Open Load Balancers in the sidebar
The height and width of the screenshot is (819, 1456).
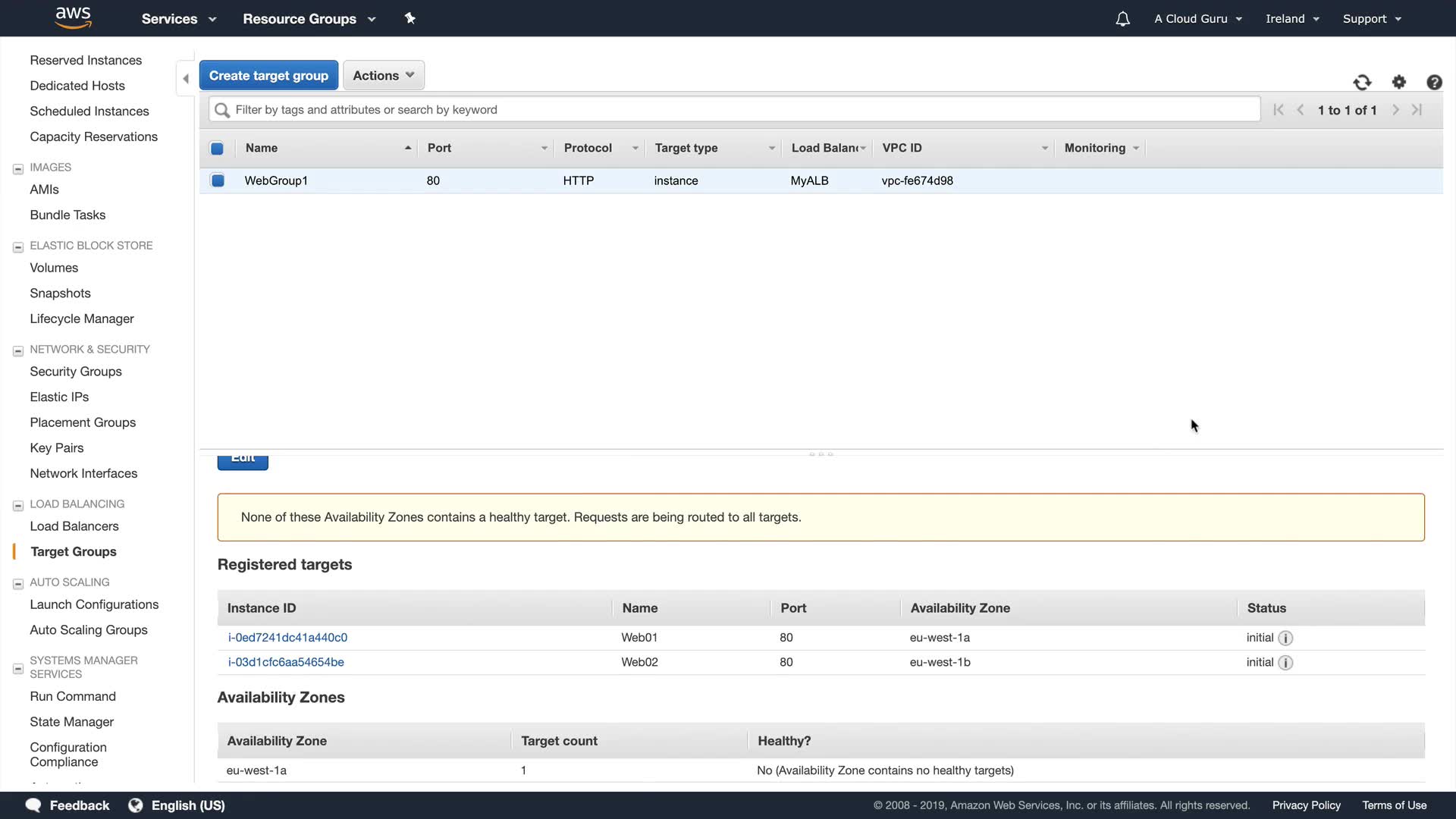coord(74,526)
